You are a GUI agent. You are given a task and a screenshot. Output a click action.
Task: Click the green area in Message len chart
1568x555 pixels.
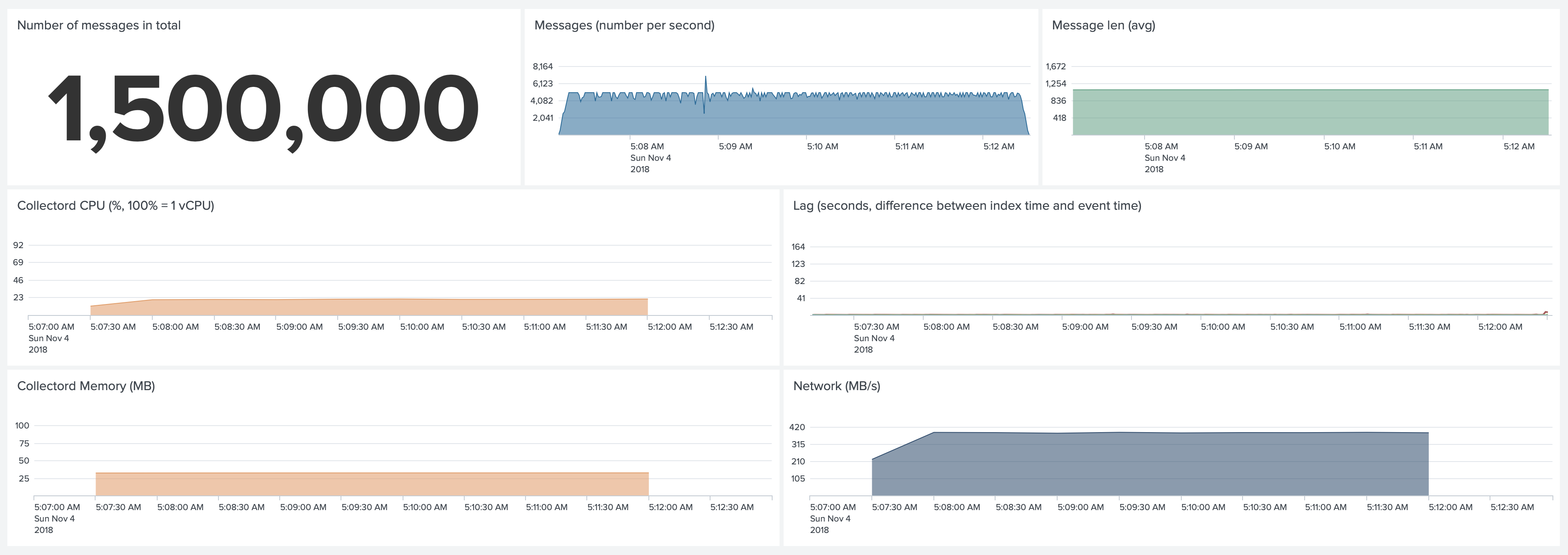click(x=1310, y=113)
